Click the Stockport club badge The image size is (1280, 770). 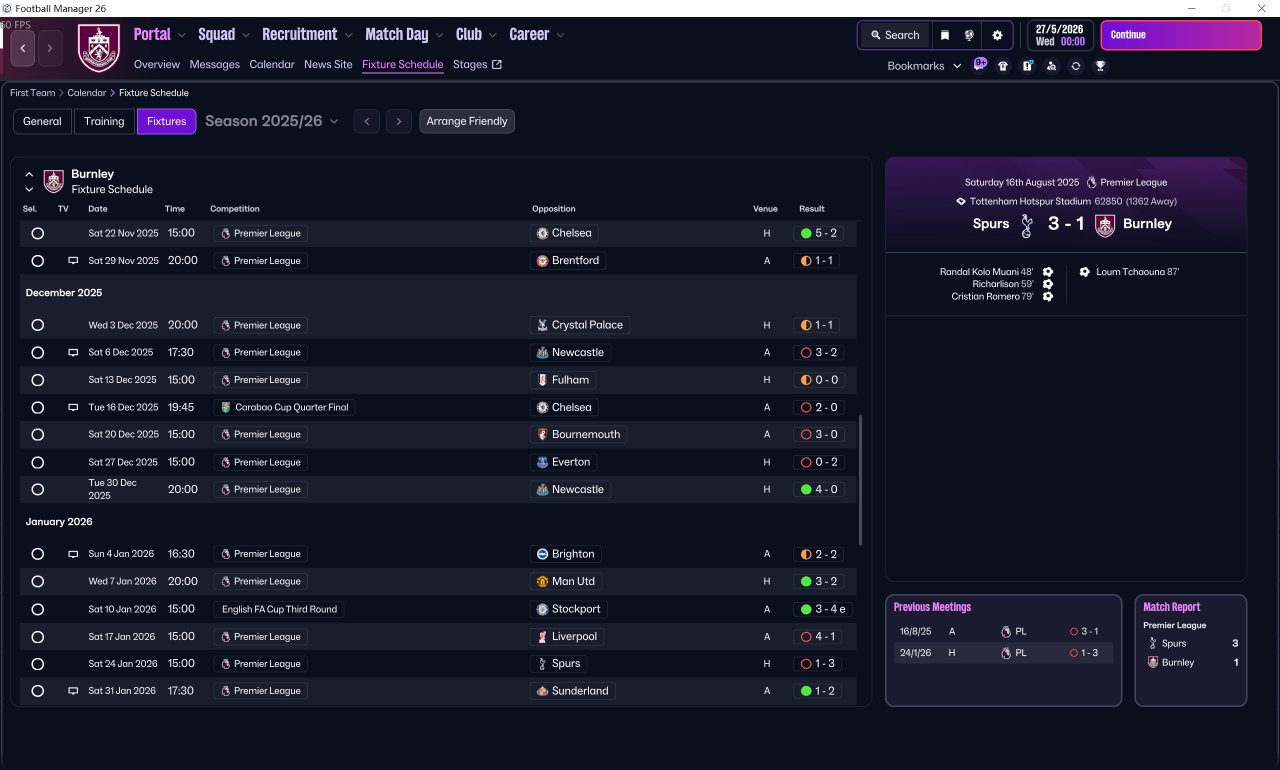[542, 609]
